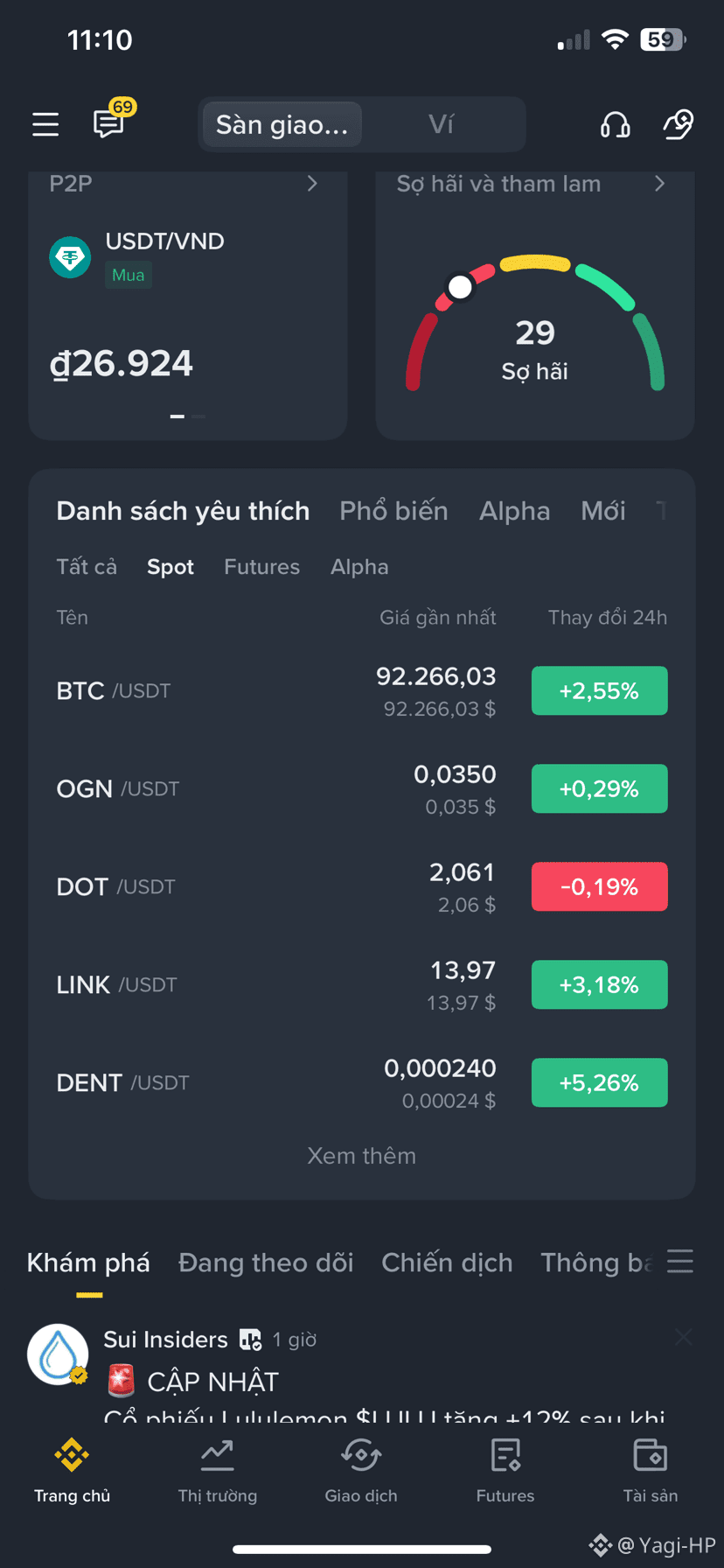Expand Sợ hãi và tham lam chevron
The image size is (724, 1568).
(x=660, y=184)
